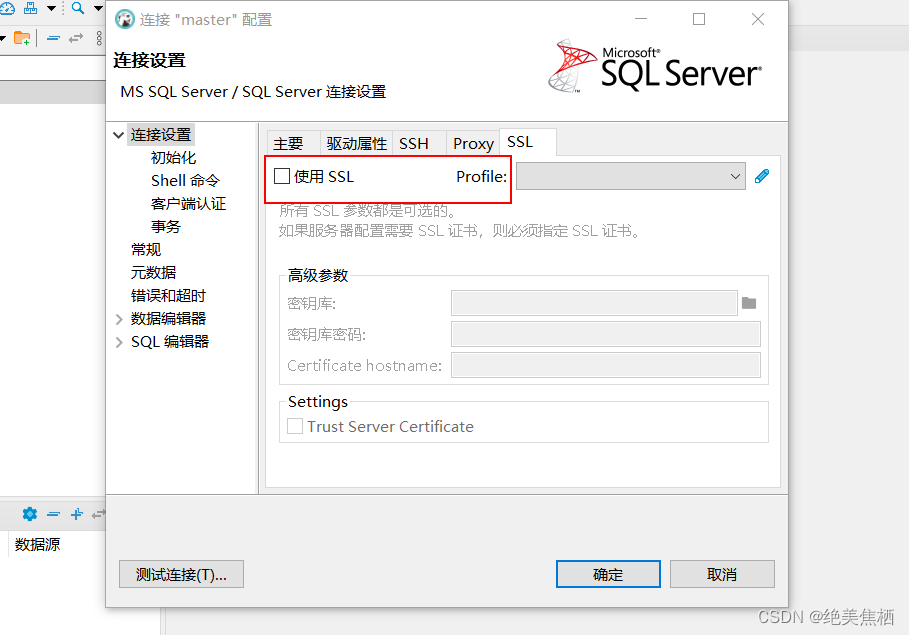
Task: Click the magnifier search icon in toolbar
Action: [77, 8]
